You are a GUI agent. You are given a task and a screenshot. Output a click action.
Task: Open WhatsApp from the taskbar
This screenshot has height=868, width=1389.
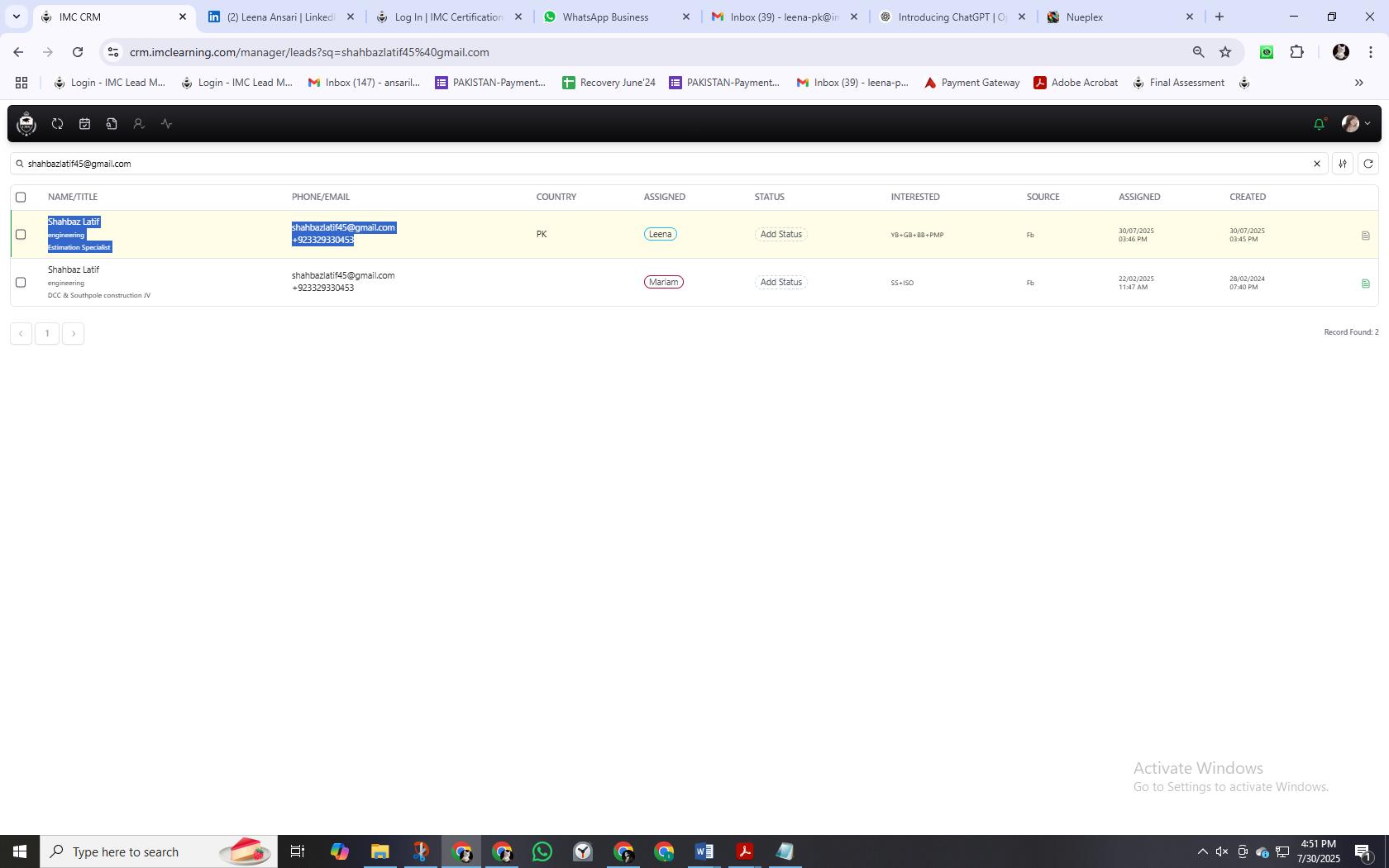click(542, 851)
